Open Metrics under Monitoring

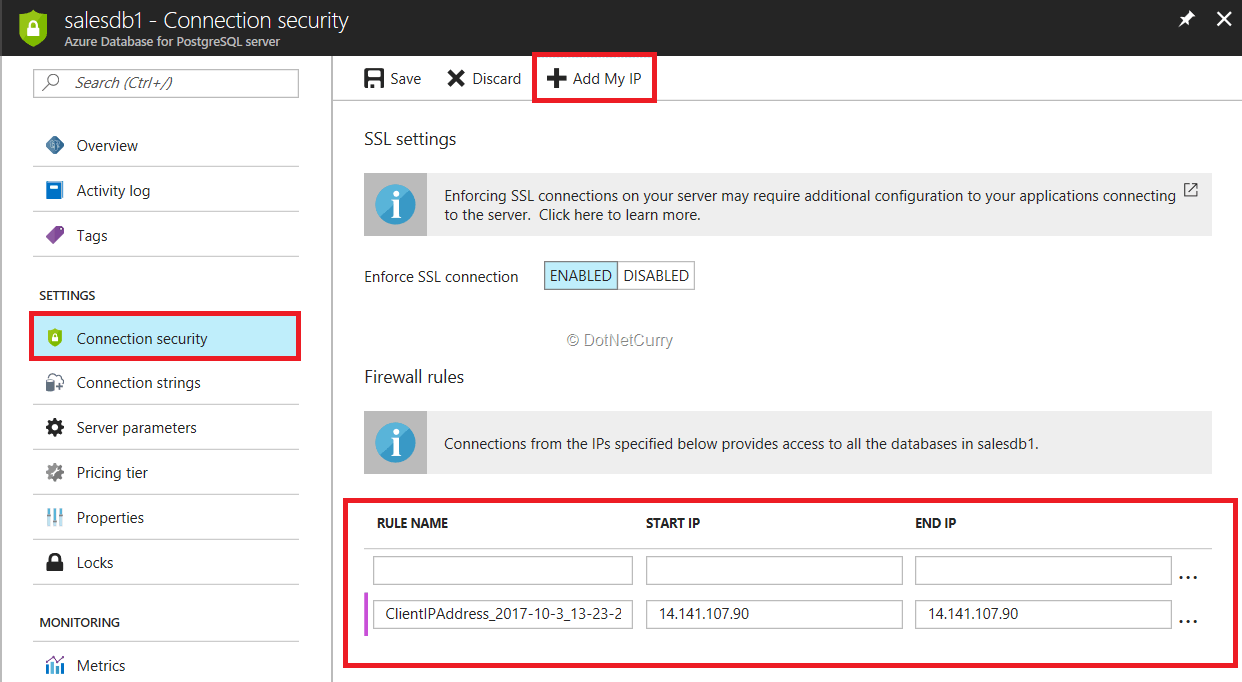point(166,665)
